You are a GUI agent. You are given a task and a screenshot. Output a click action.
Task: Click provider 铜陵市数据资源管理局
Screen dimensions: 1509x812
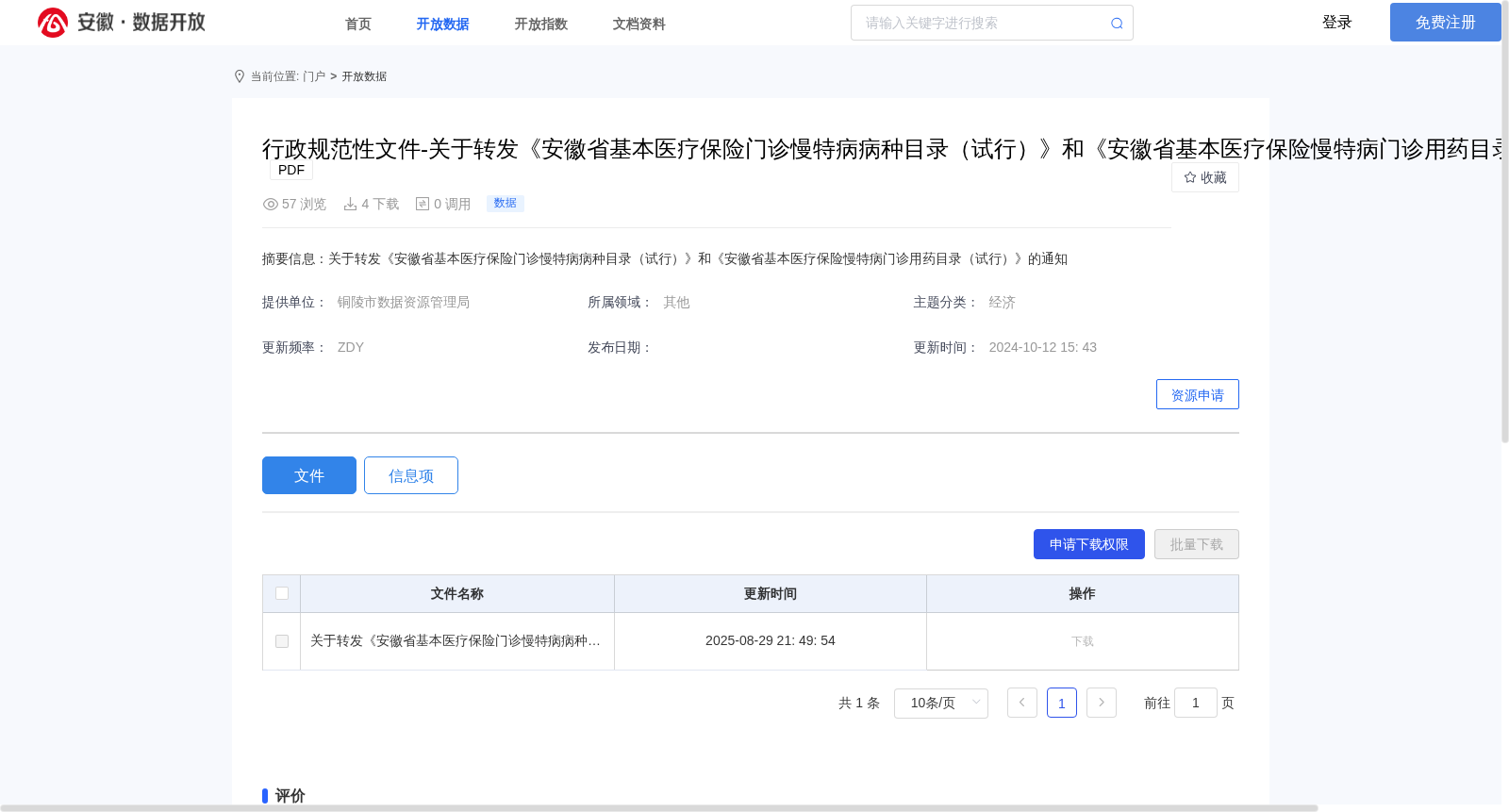click(404, 302)
